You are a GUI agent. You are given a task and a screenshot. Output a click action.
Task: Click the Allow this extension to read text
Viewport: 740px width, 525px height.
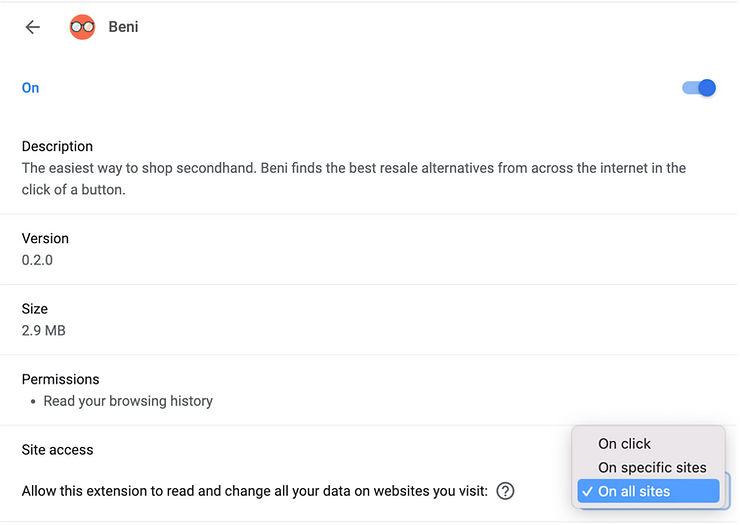pos(254,491)
